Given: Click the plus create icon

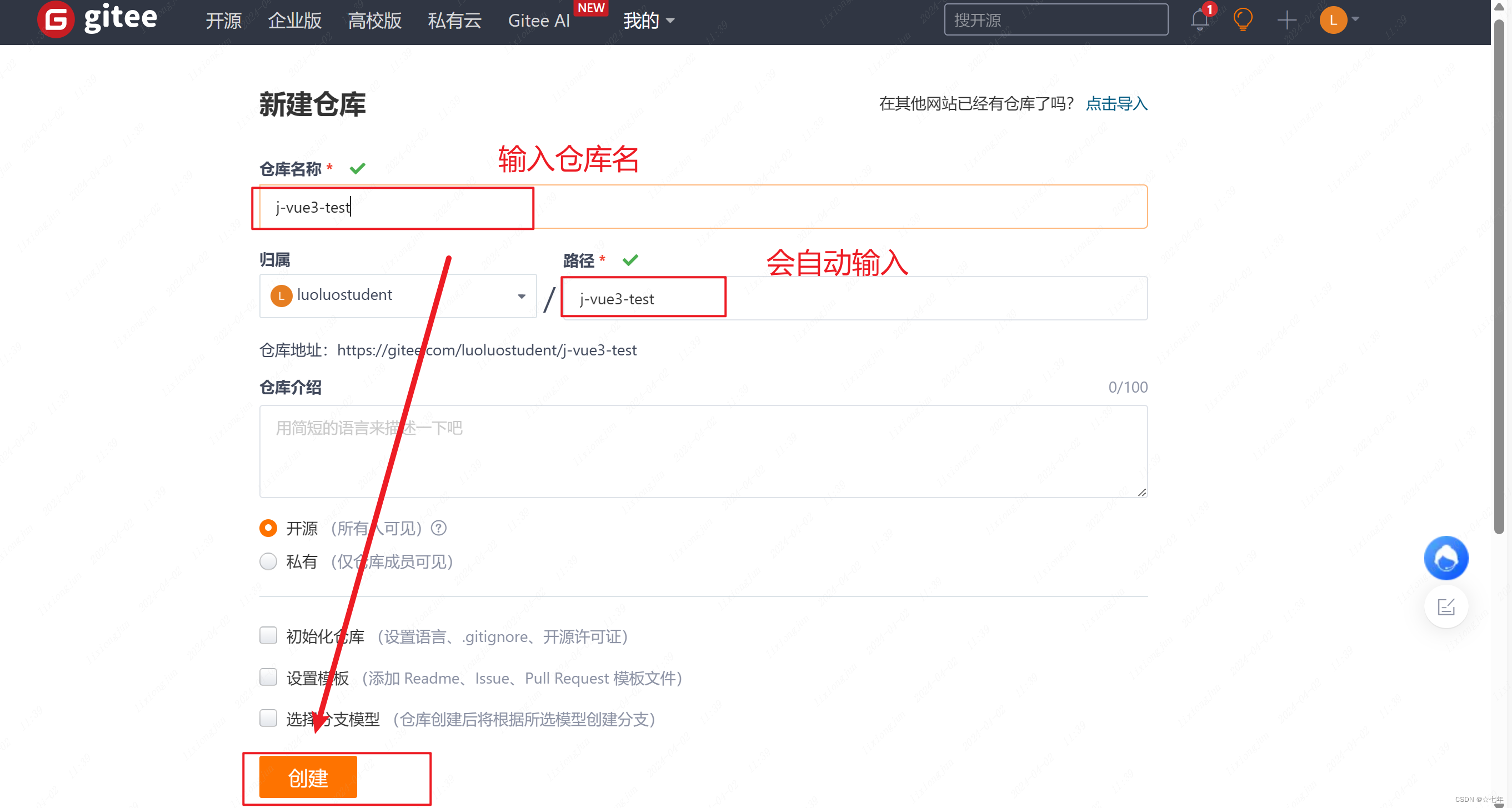Looking at the screenshot, I should click(x=1286, y=20).
